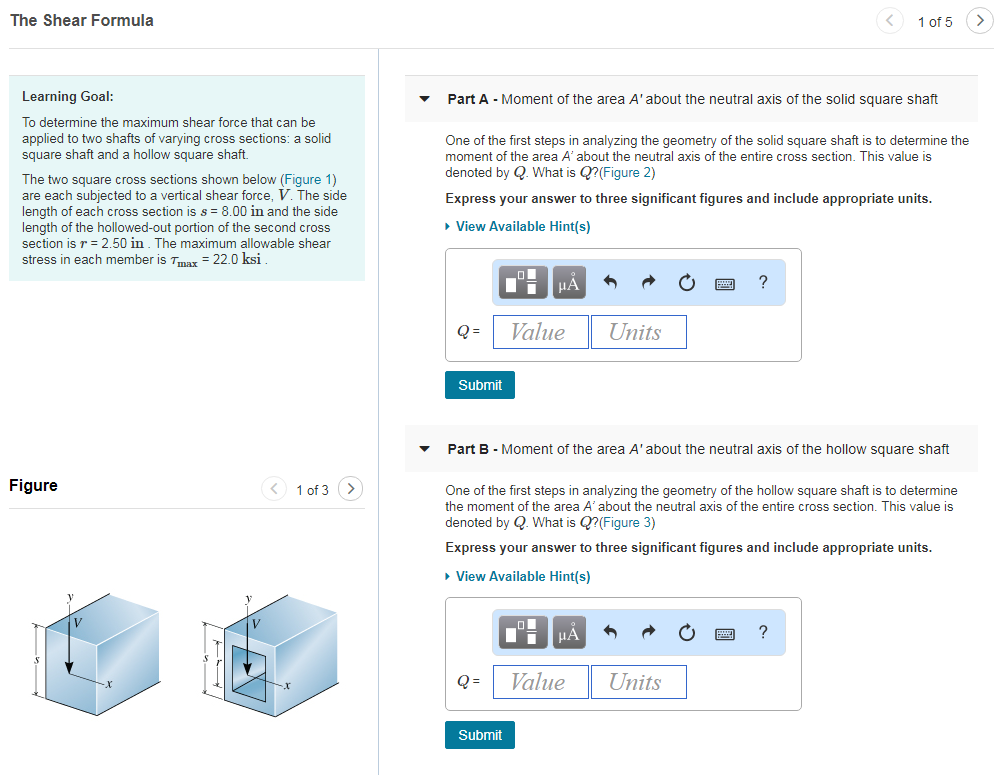Expand View Available Hint(s) under Part A

518,226
